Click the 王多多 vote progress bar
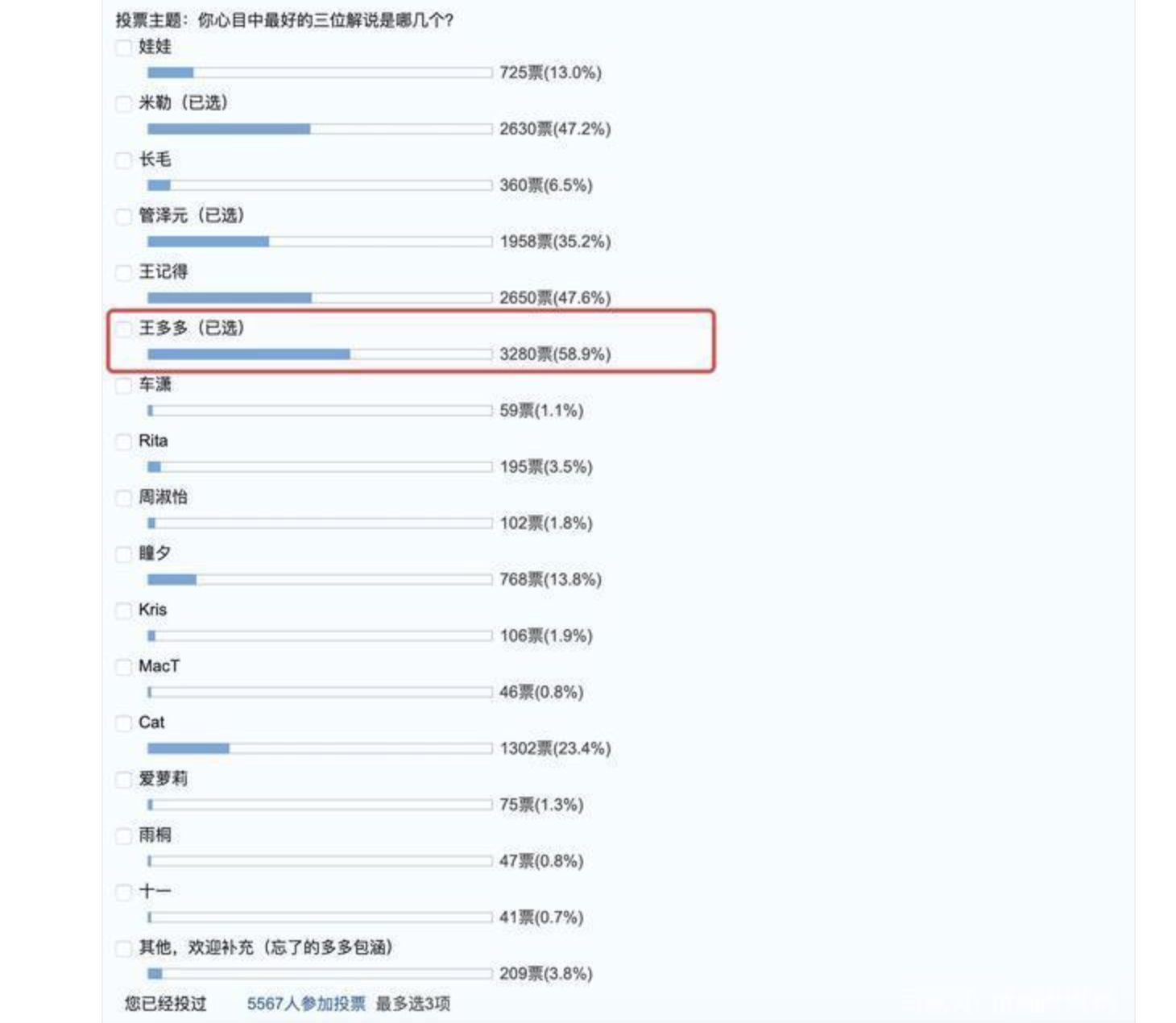This screenshot has height=1023, width=1176. point(320,354)
